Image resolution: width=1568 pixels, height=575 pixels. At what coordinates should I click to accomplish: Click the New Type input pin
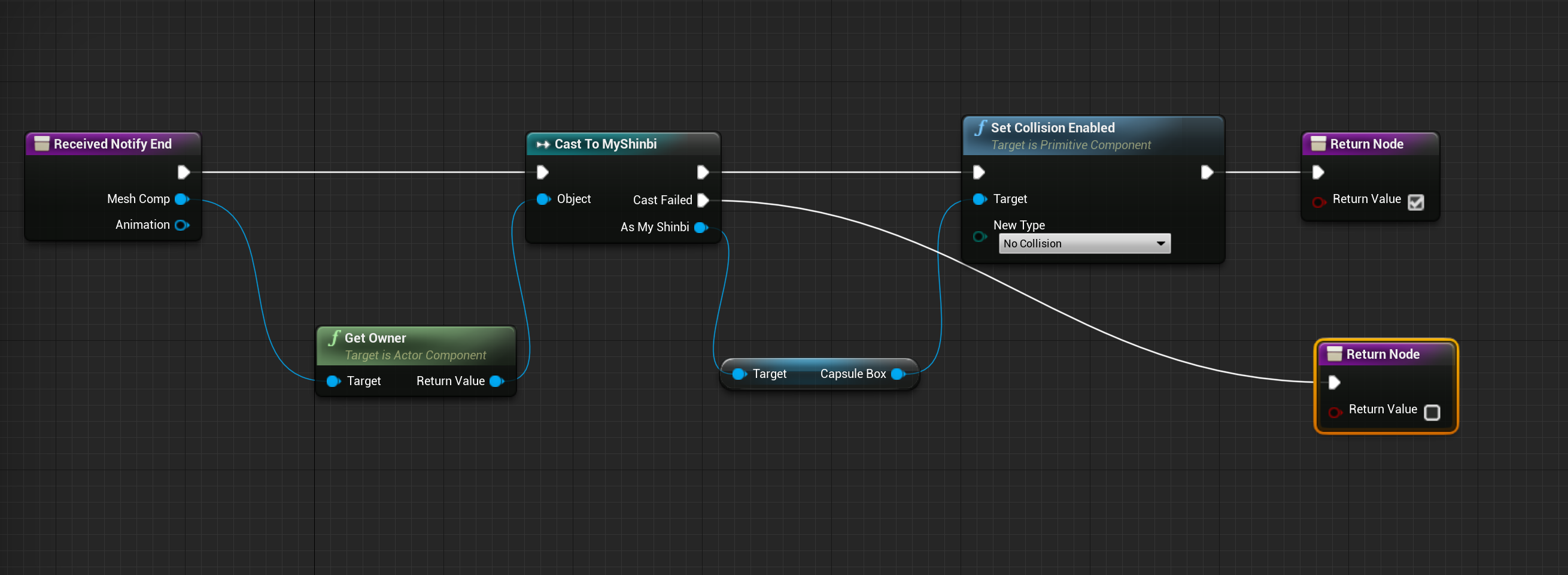(x=979, y=237)
